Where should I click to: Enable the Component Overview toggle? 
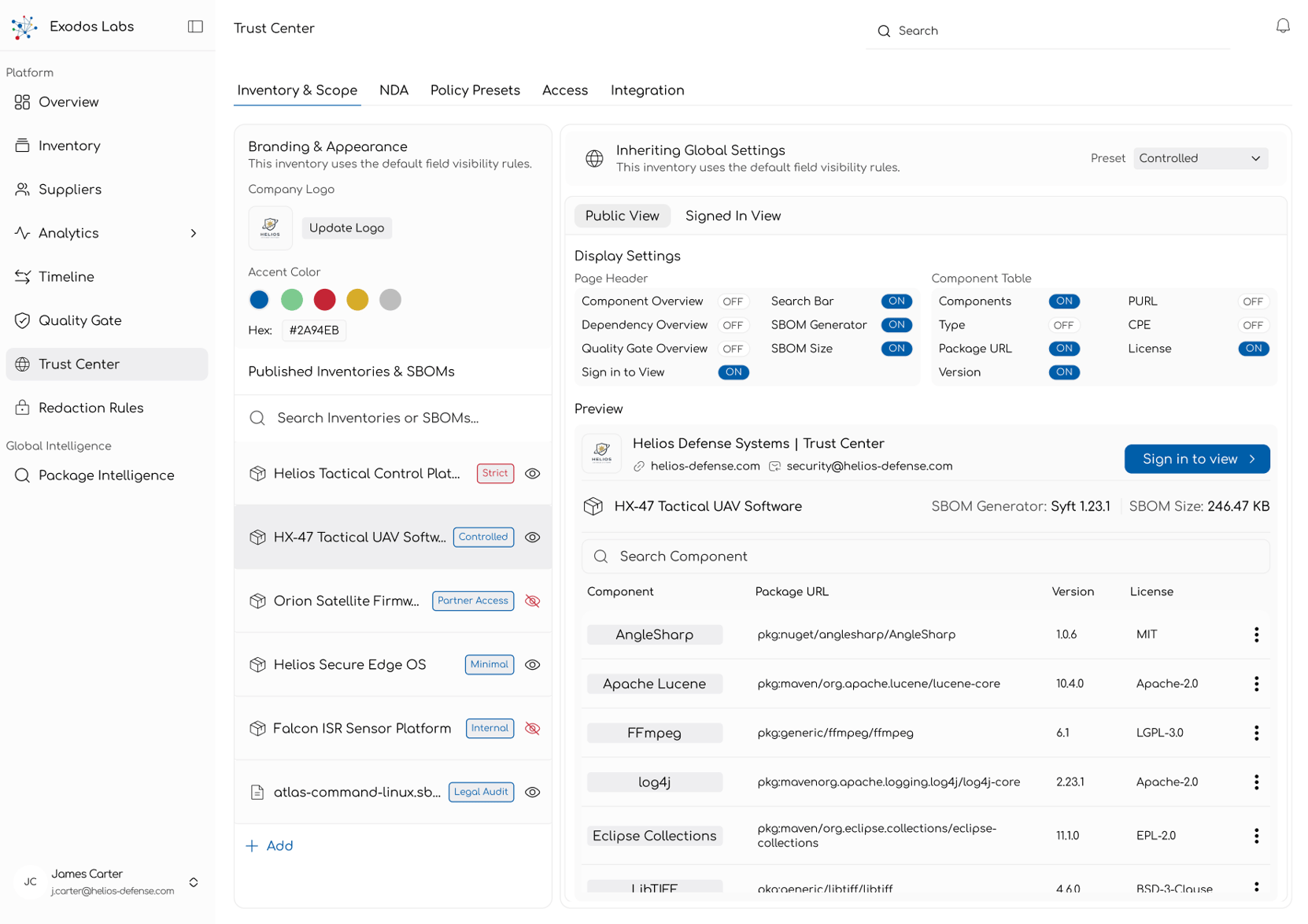(733, 301)
